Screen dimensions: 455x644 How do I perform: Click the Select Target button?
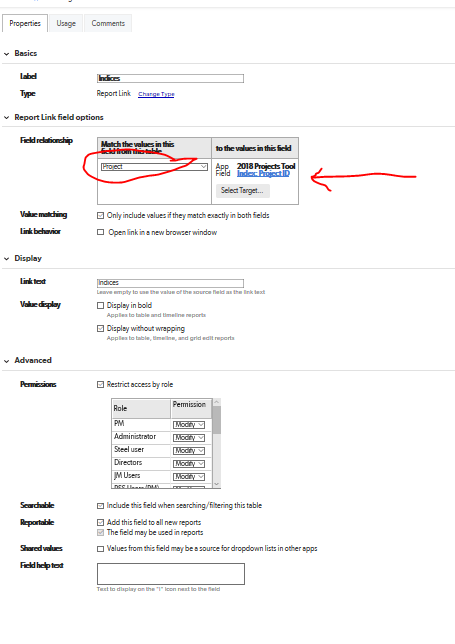[x=243, y=191]
